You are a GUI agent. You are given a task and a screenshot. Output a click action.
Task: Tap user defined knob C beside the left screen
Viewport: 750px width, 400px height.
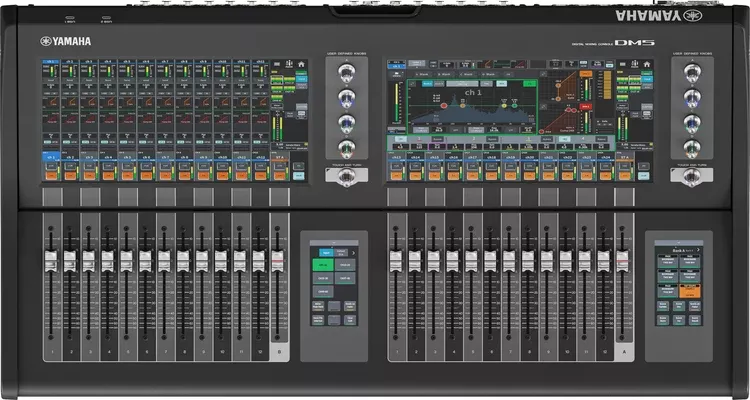pyautogui.click(x=346, y=123)
